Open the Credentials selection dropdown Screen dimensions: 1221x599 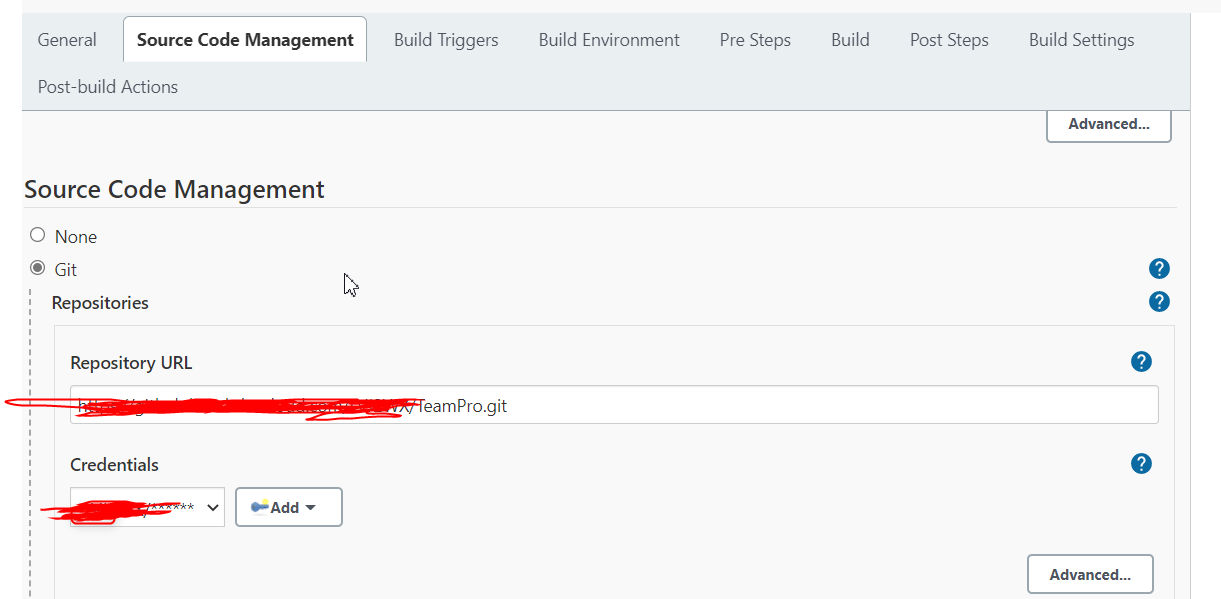(146, 506)
